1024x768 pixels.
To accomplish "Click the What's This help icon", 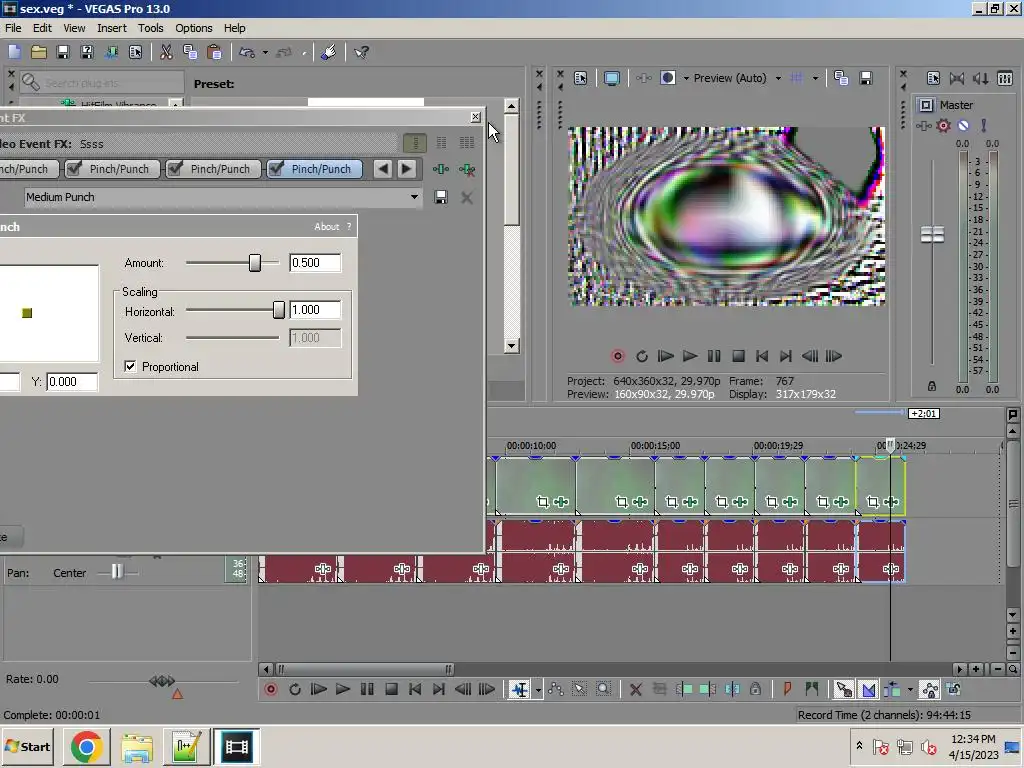I will tap(361, 52).
